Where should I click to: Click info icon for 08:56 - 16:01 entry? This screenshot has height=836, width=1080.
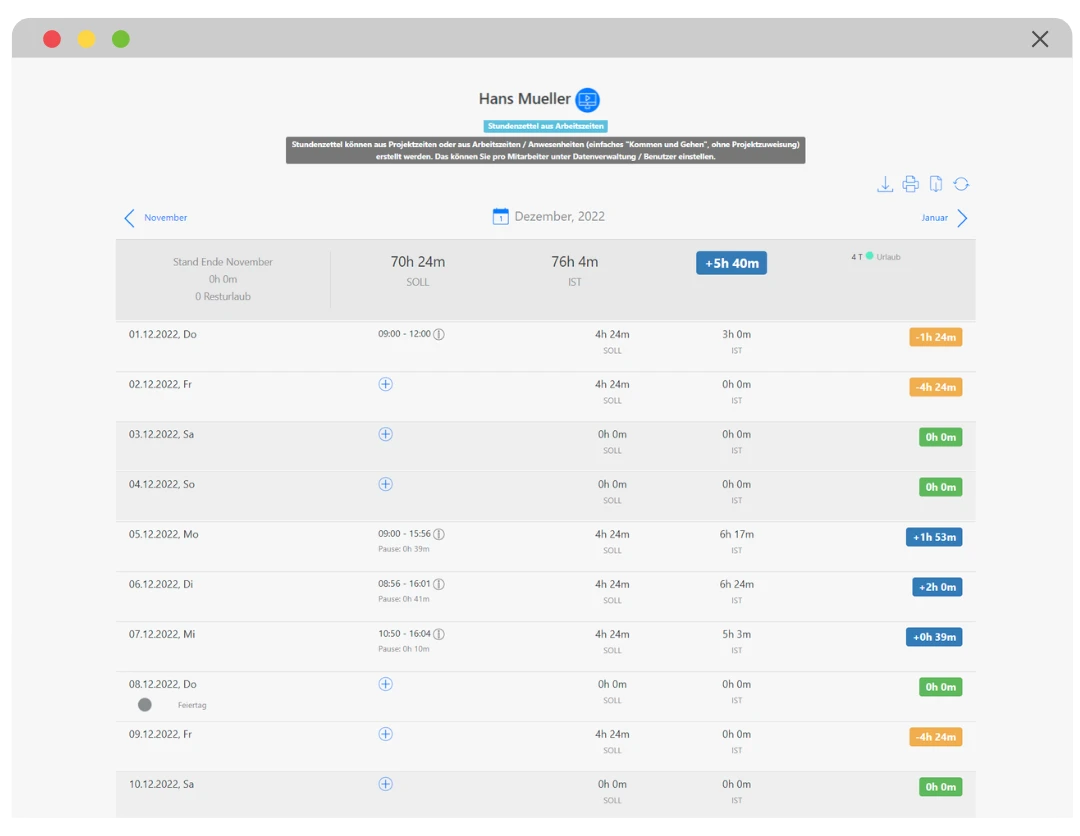pos(439,584)
